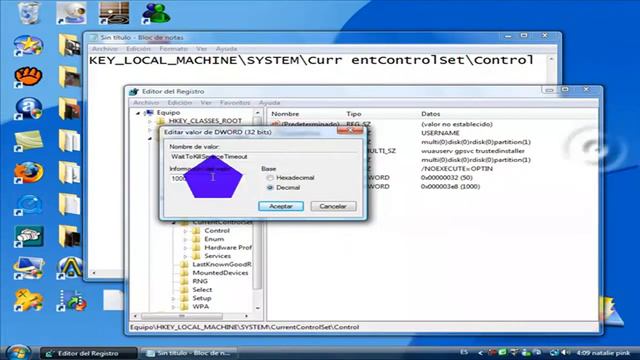Select the LastKnownGoodR key in tree

(x=222, y=264)
